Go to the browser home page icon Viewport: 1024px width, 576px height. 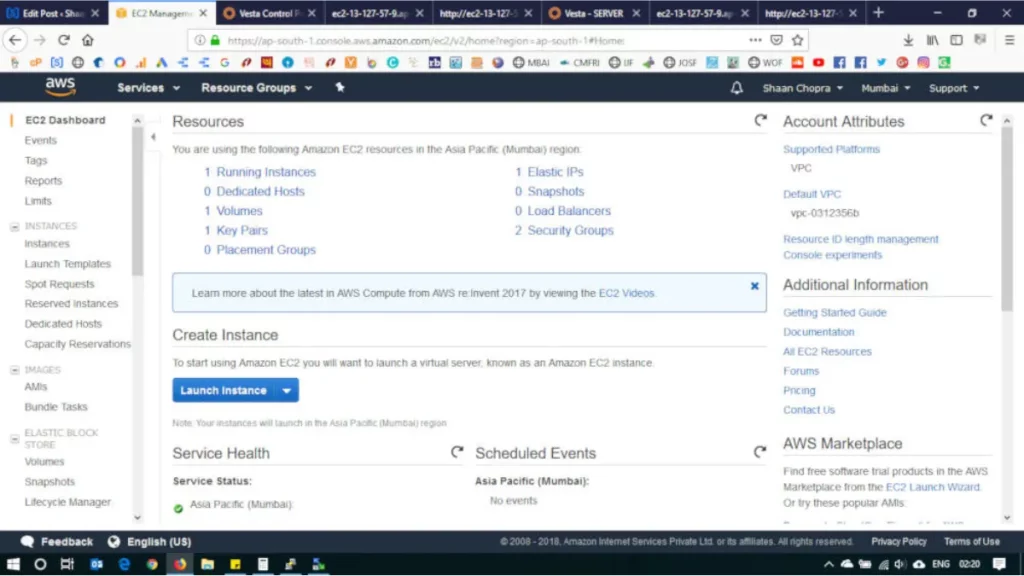(x=88, y=40)
